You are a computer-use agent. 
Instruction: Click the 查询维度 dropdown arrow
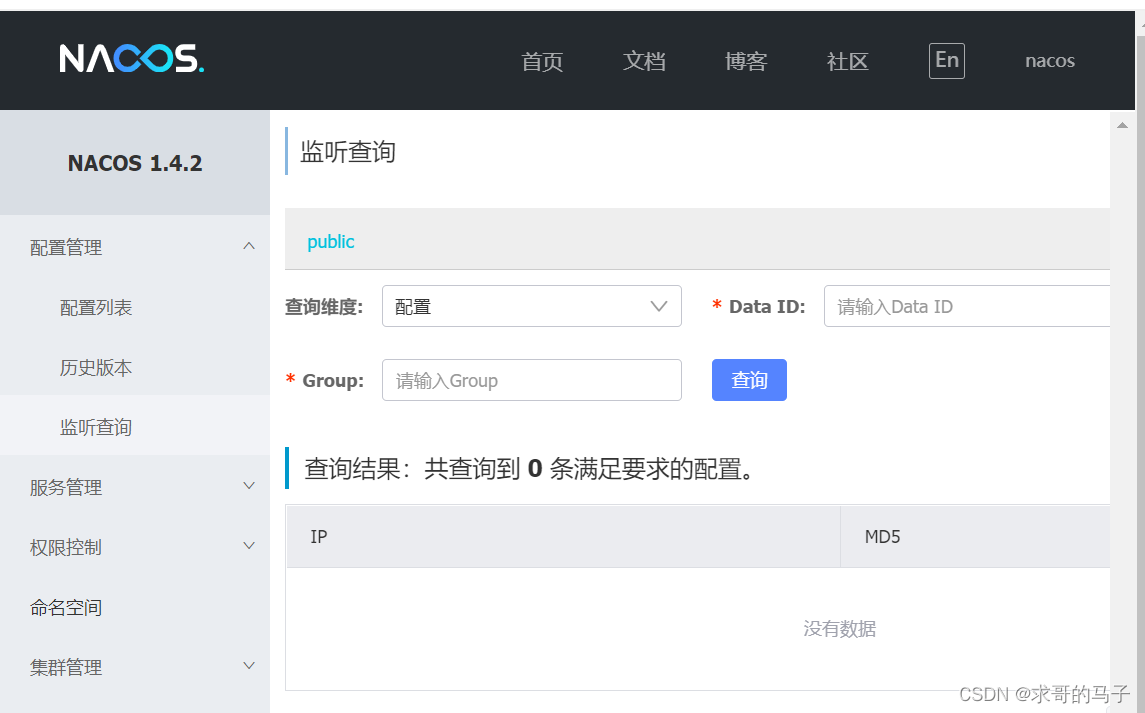pos(659,306)
